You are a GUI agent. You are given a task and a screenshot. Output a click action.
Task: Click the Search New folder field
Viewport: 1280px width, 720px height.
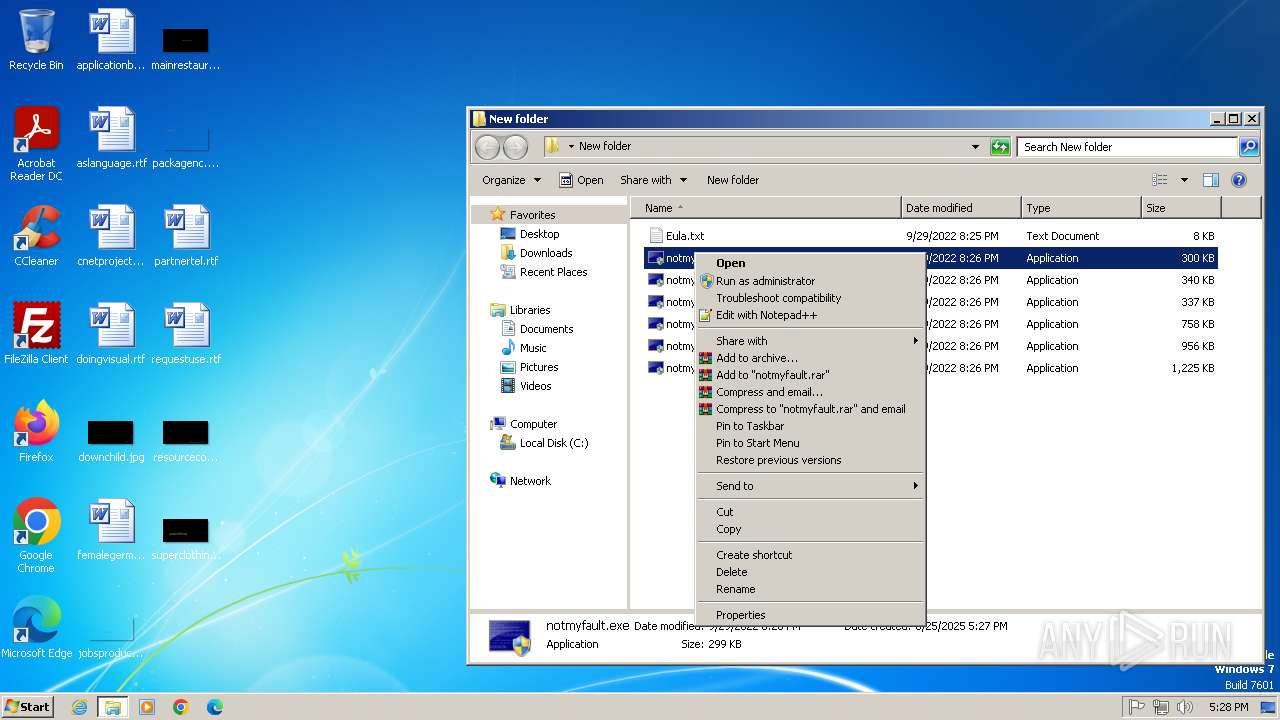(1128, 147)
